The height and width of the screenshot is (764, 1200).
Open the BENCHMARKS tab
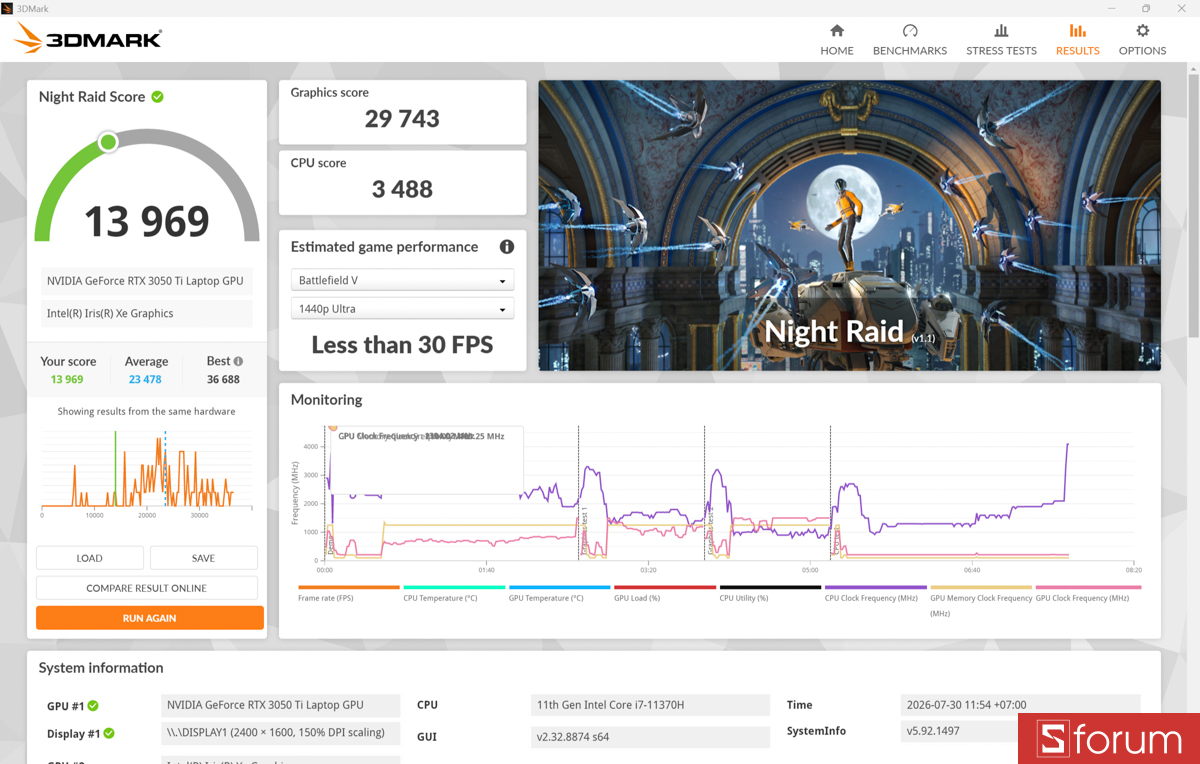click(910, 40)
